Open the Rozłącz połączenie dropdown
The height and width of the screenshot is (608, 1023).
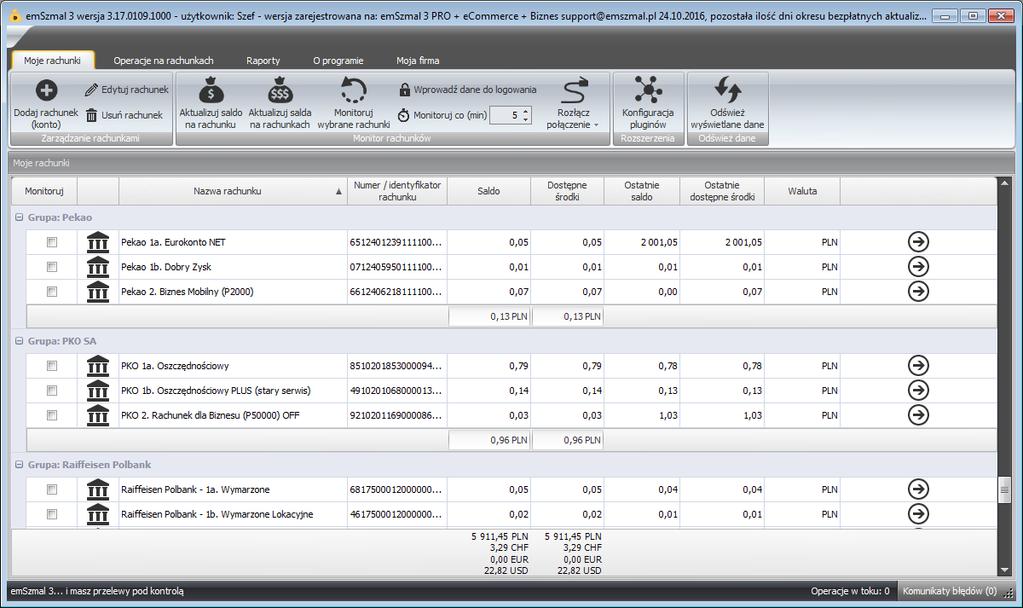(573, 103)
